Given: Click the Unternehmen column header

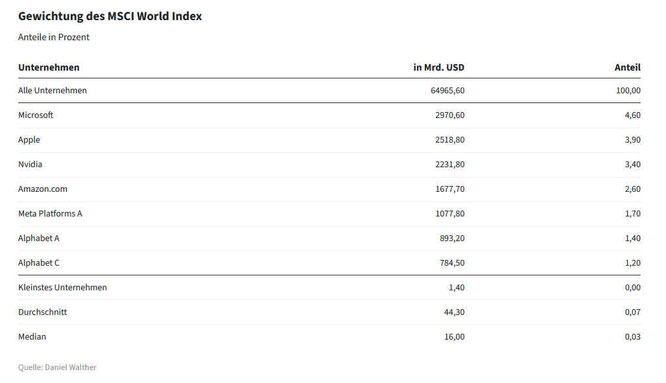Looking at the screenshot, I should (48, 67).
